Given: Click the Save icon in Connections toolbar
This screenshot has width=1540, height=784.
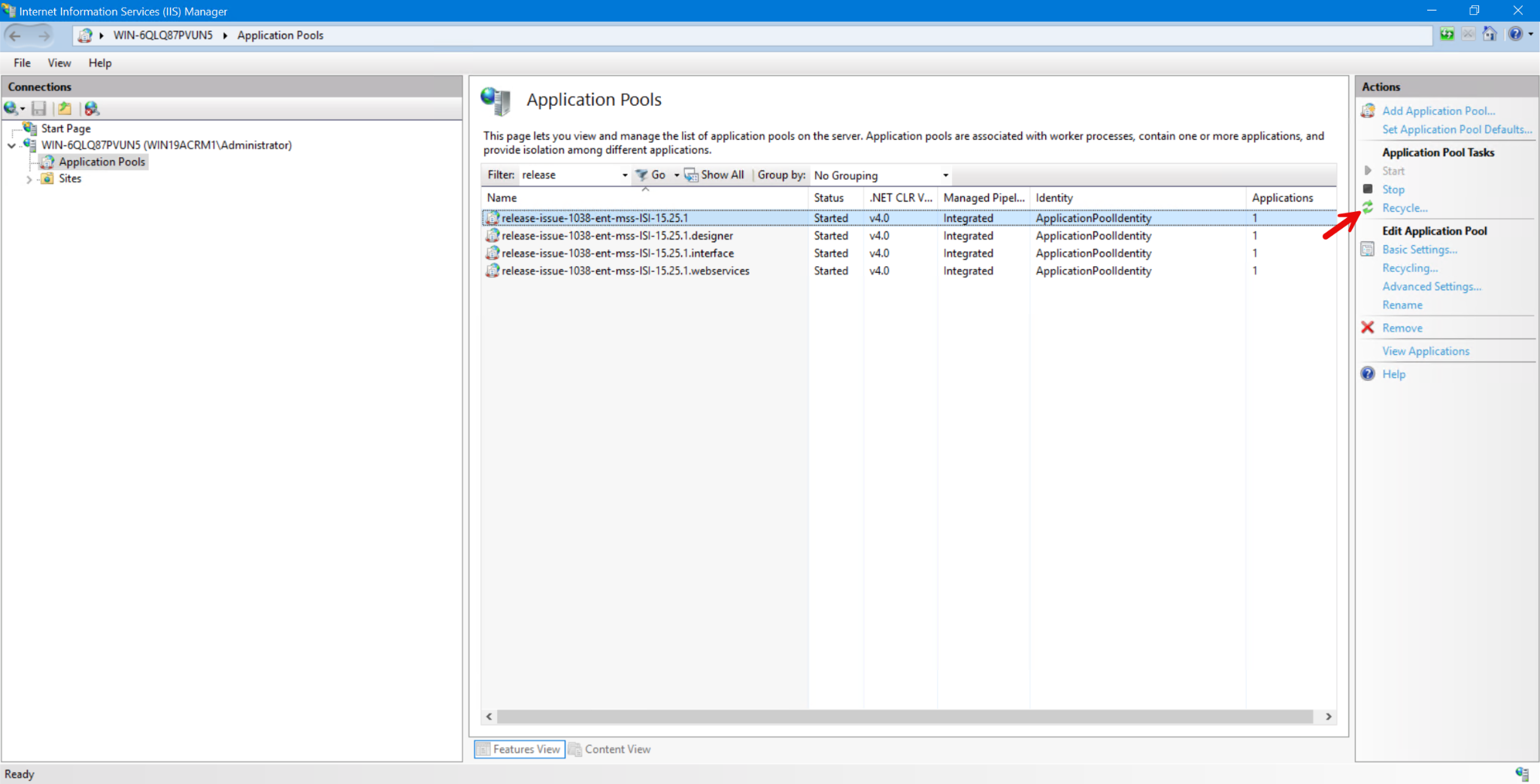Looking at the screenshot, I should click(39, 109).
